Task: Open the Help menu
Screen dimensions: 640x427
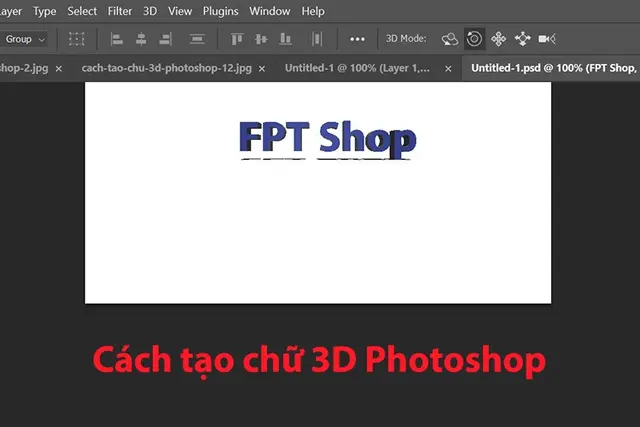Action: (x=313, y=11)
